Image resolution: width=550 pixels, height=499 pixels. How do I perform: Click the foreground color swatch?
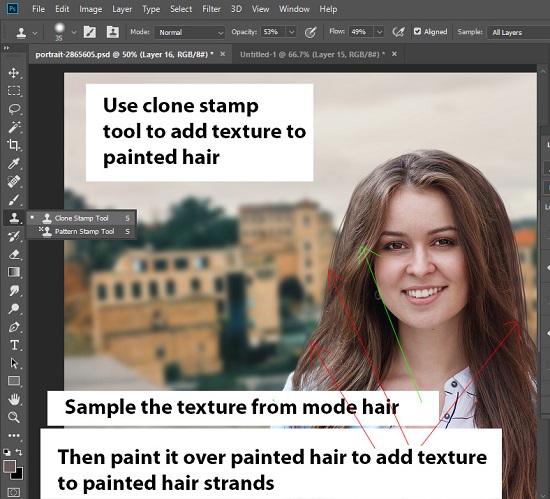point(9,466)
